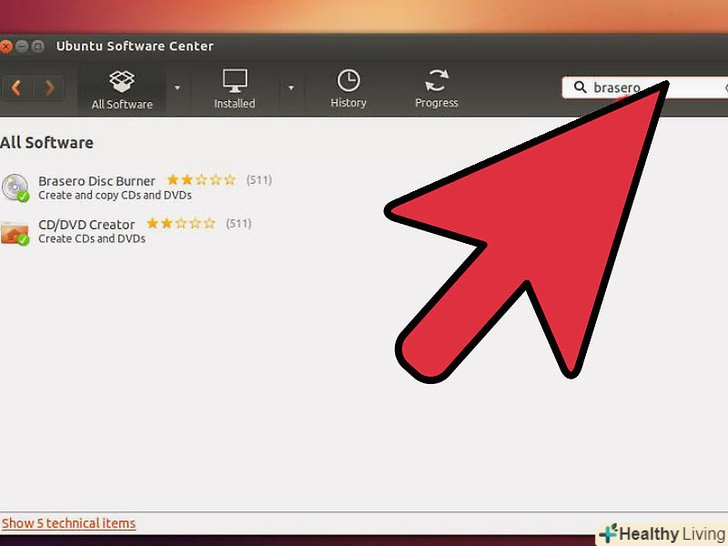Viewport: 728px width, 546px height.
Task: Click the Brasero disc icon
Action: (x=15, y=188)
